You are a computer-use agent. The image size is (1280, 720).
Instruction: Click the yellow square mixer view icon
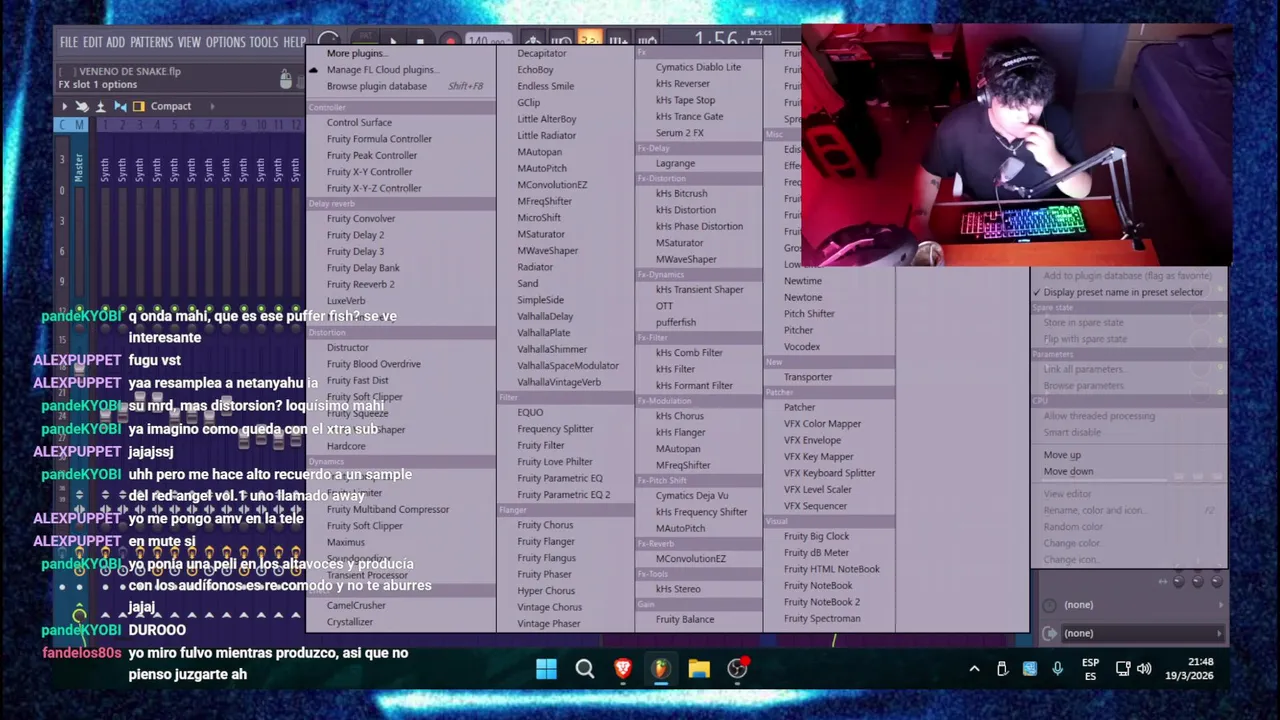coord(139,106)
